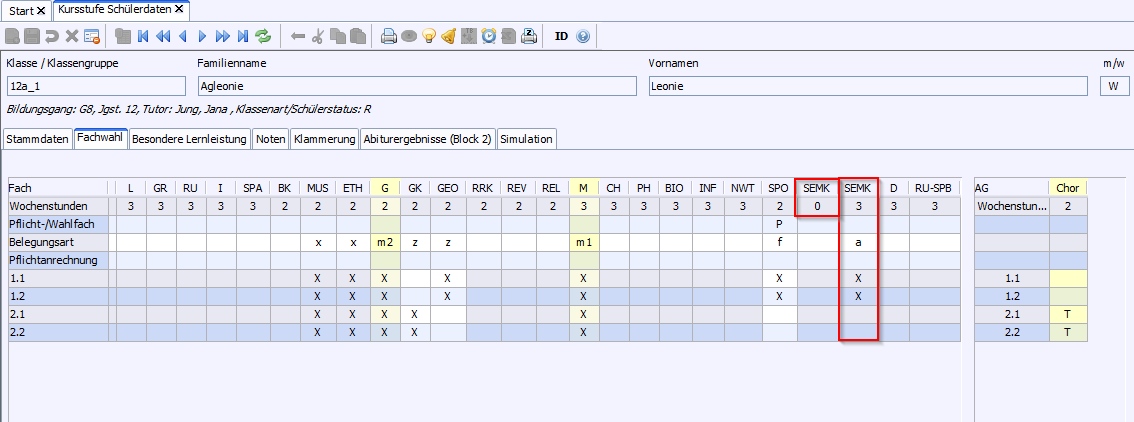
Task: Go to next record arrow
Action: point(203,36)
